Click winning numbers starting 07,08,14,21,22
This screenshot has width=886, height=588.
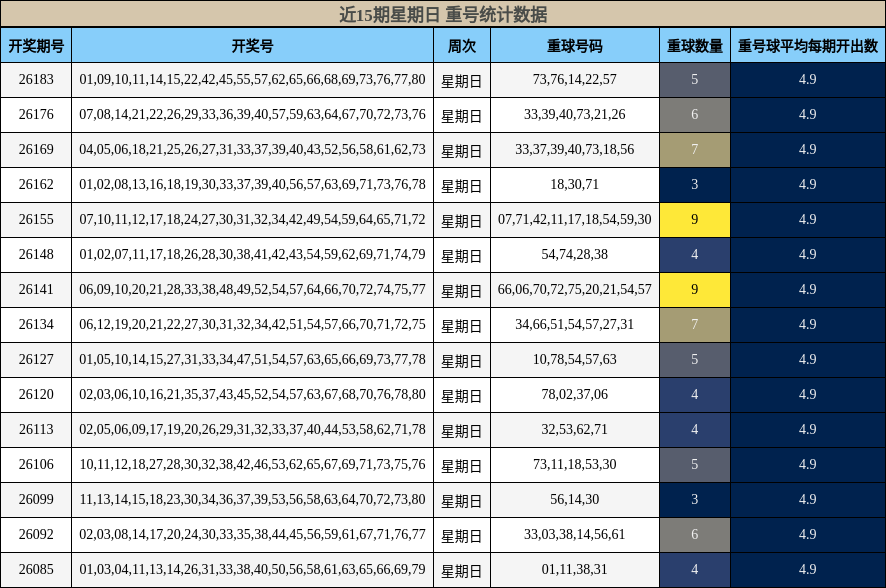click(253, 115)
